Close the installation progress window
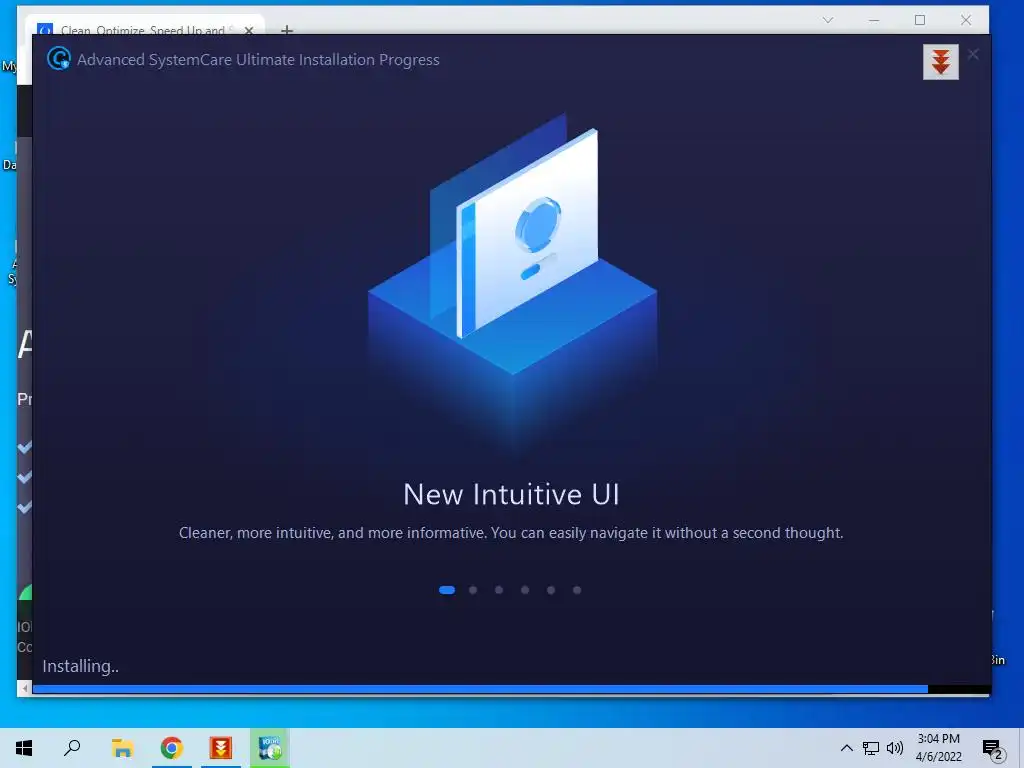1024x768 pixels. click(973, 54)
